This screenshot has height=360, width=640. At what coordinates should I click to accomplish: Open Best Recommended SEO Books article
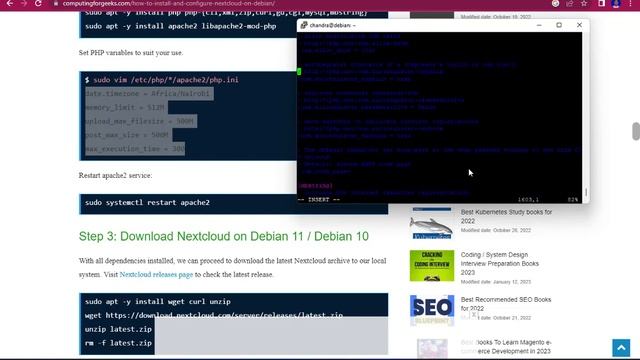point(506,304)
